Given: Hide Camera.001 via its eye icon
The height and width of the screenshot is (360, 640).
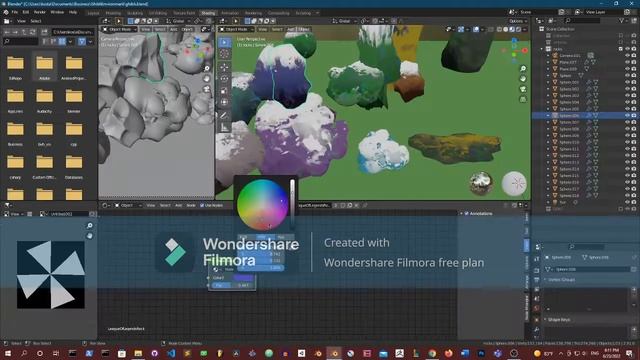Looking at the screenshot, I should [x=627, y=56].
